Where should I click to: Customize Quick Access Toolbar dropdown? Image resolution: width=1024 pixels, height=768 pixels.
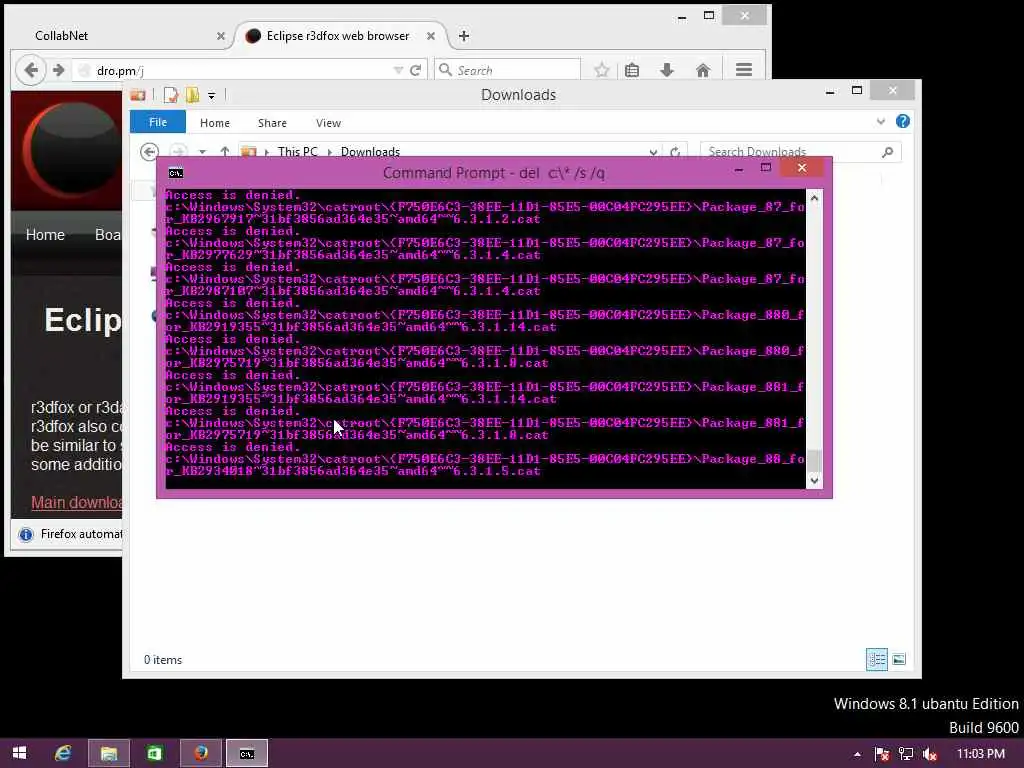[212, 96]
